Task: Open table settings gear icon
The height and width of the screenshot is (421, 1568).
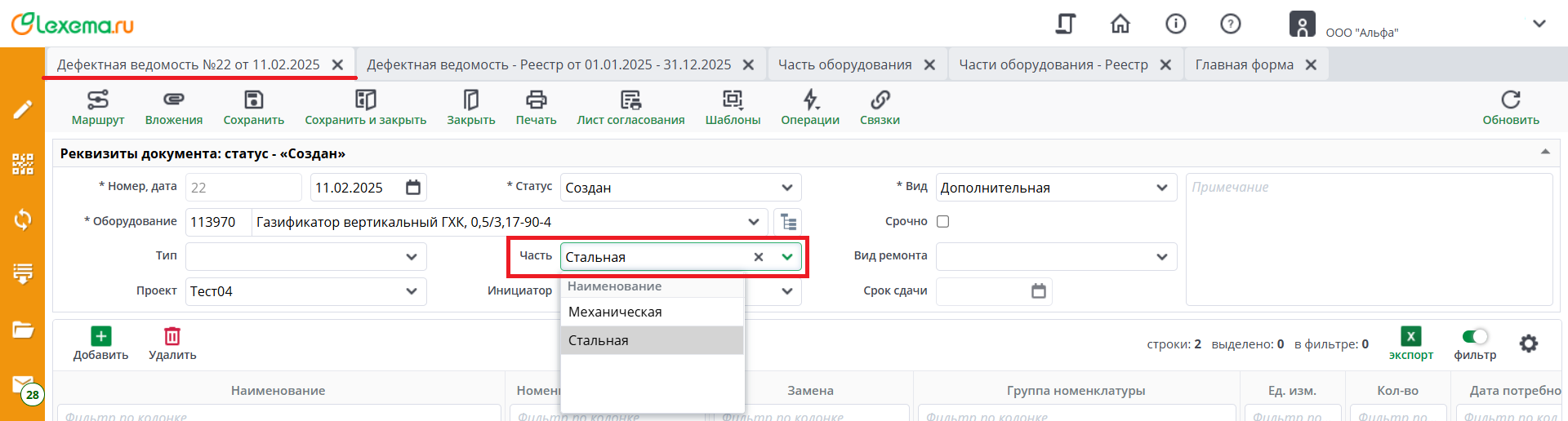Action: pos(1529,343)
